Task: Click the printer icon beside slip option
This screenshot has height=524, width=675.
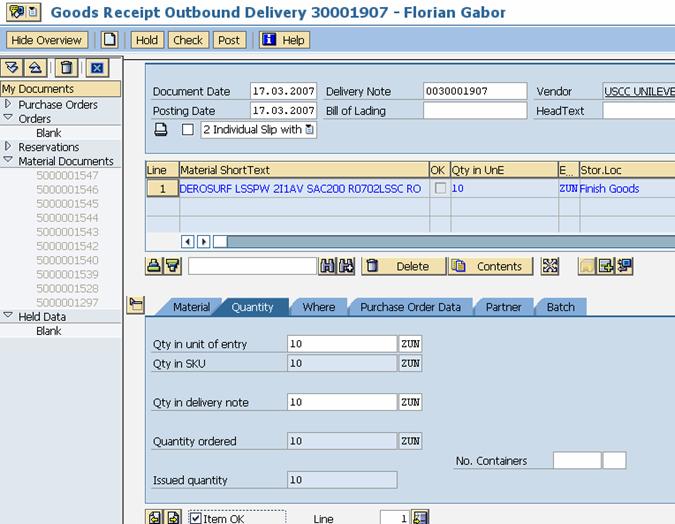Action: [161, 130]
